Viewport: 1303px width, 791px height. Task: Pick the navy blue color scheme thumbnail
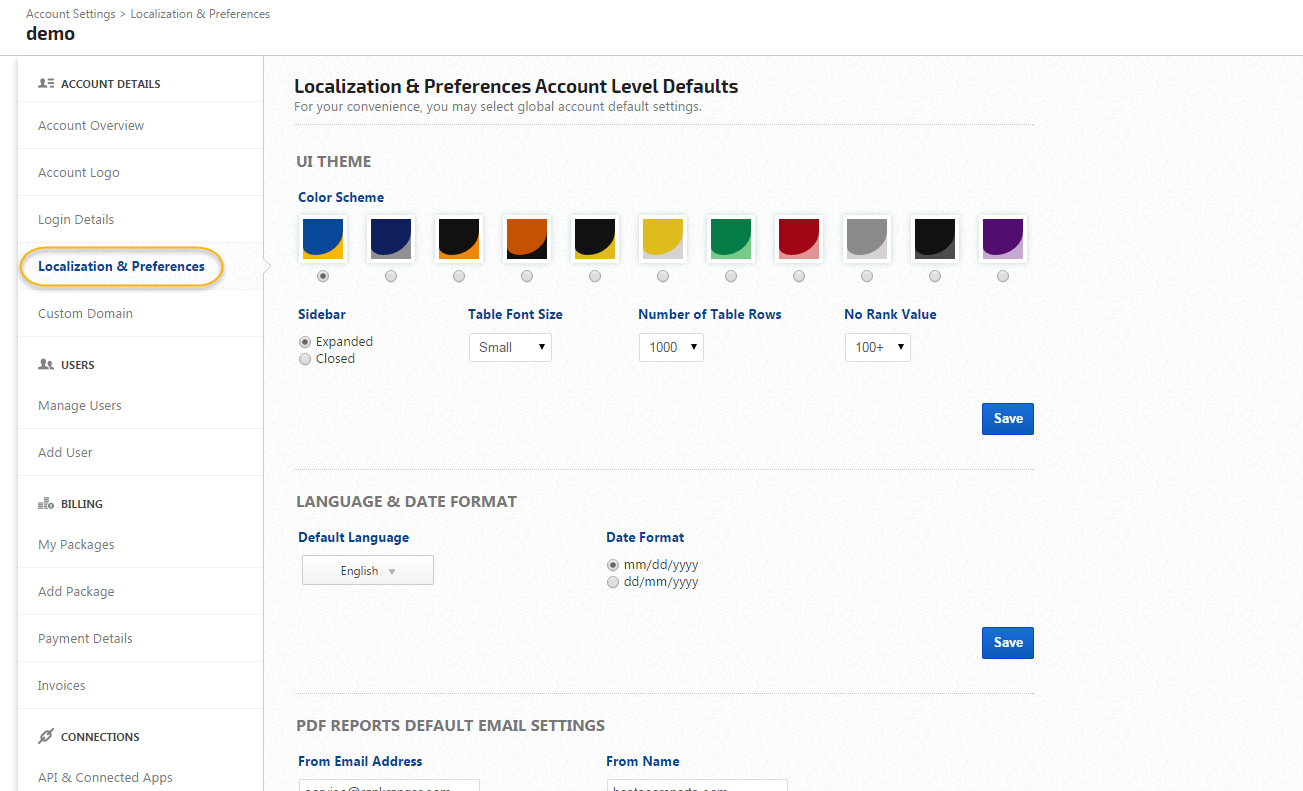click(391, 239)
